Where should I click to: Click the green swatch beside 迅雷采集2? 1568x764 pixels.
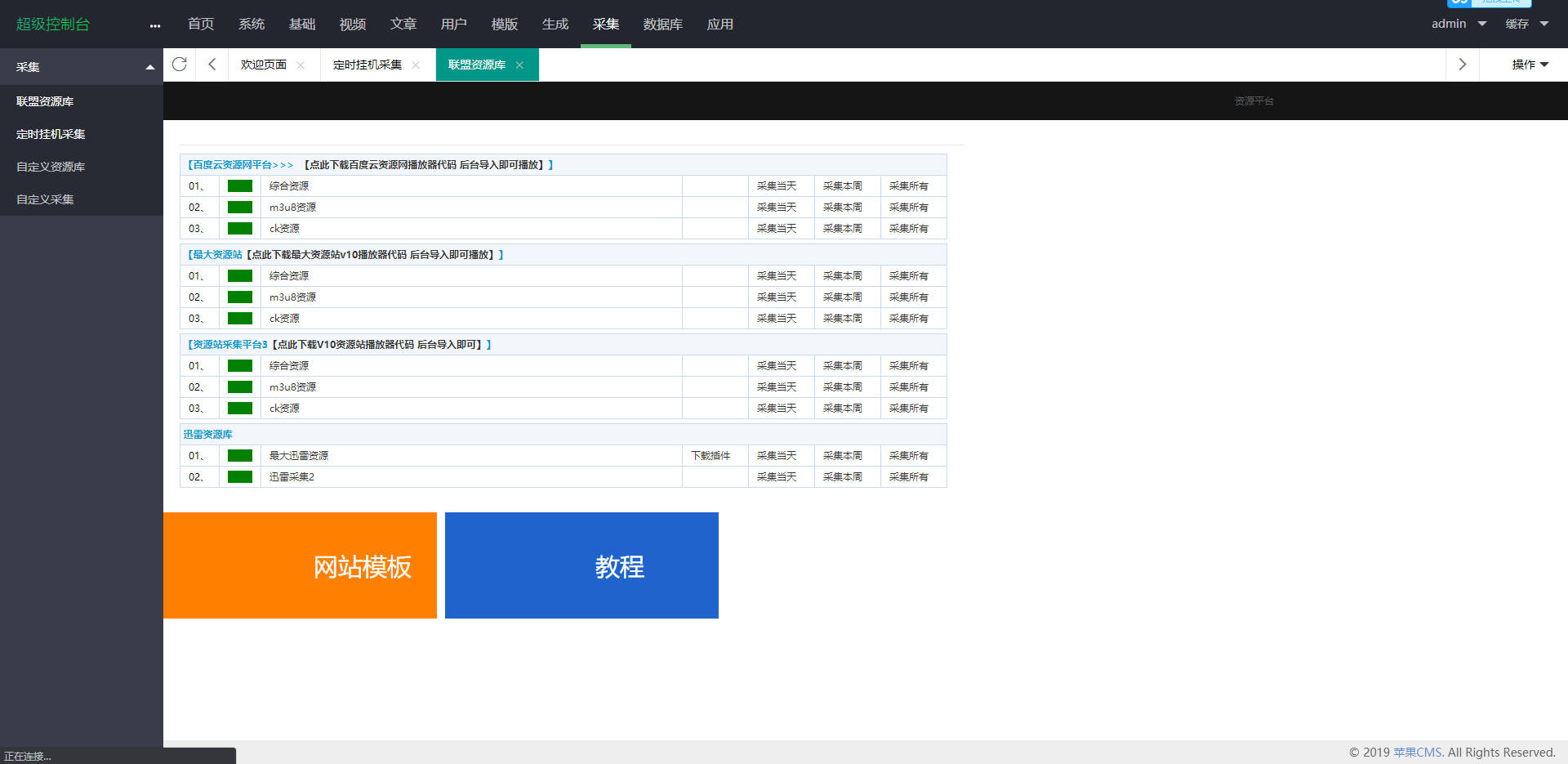(x=240, y=476)
